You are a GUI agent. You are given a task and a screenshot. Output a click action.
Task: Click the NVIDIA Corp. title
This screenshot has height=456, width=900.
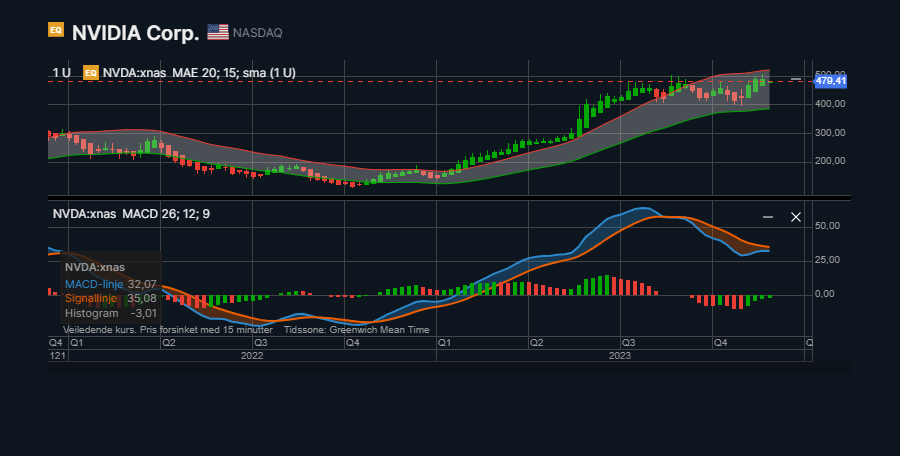[136, 32]
